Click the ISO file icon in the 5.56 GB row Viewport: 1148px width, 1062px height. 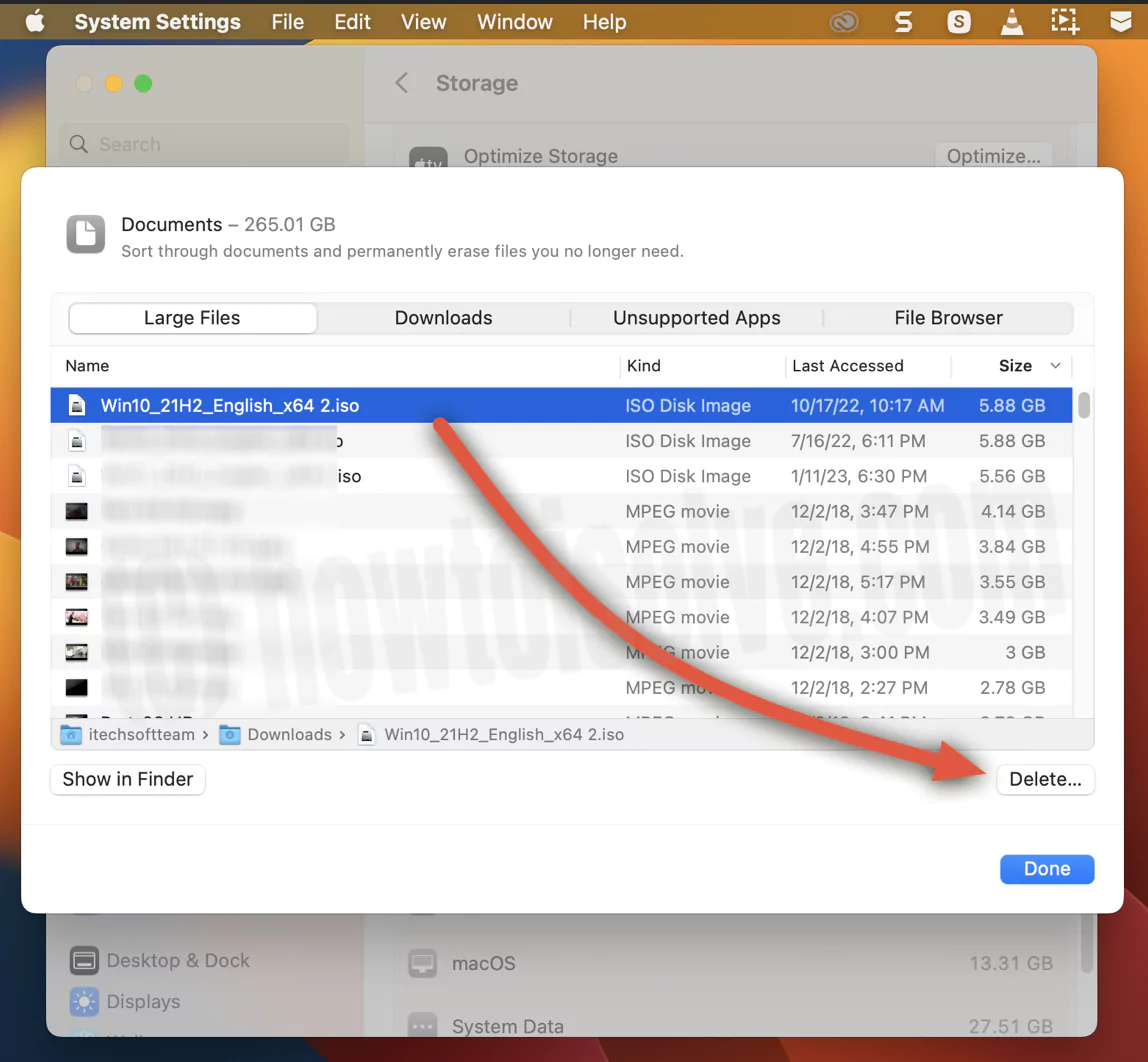coord(77,476)
